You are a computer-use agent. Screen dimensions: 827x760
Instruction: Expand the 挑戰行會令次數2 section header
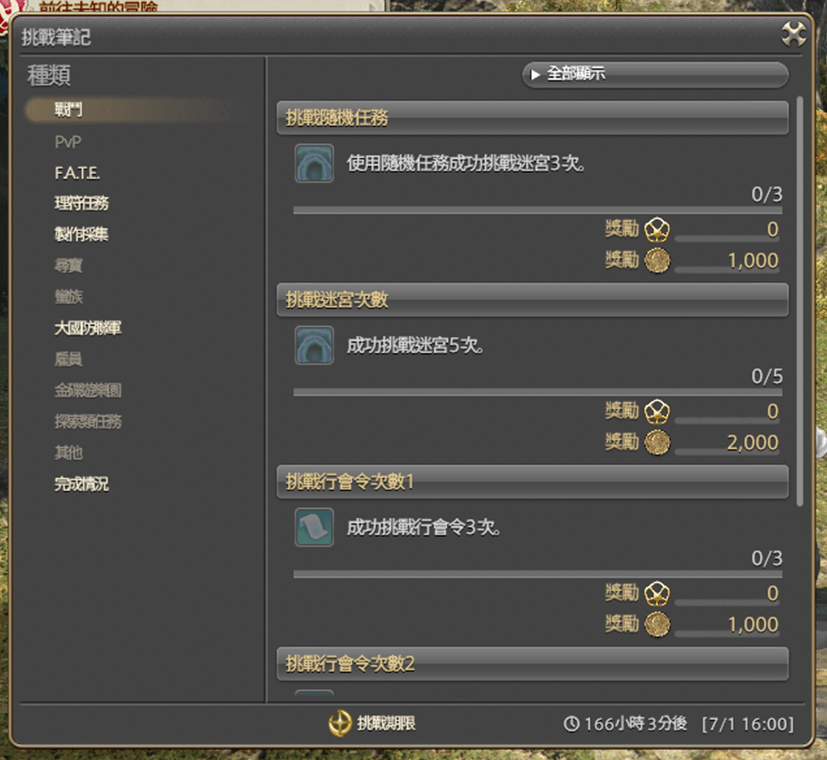pyautogui.click(x=533, y=663)
